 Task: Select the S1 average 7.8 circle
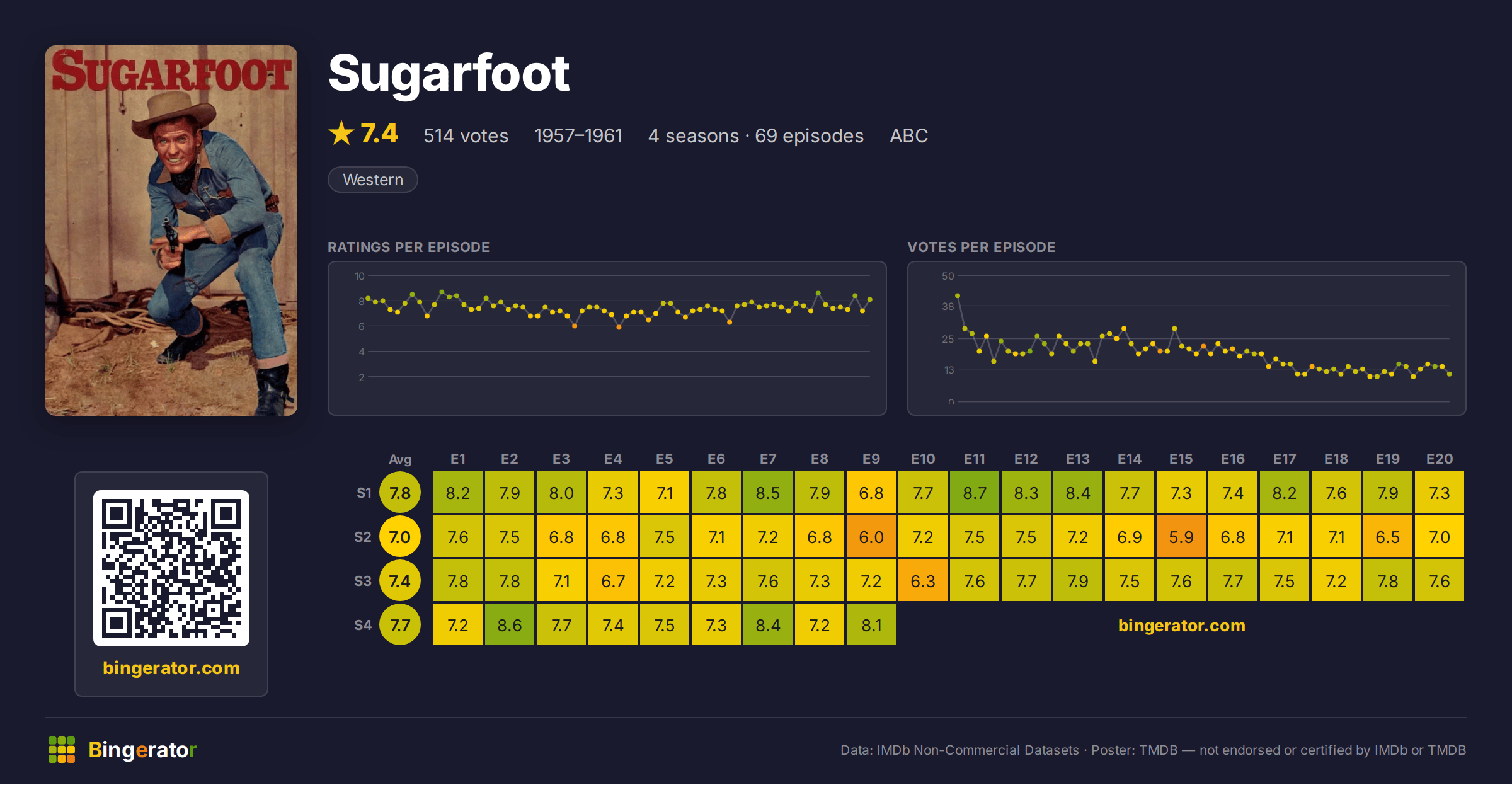tap(400, 493)
